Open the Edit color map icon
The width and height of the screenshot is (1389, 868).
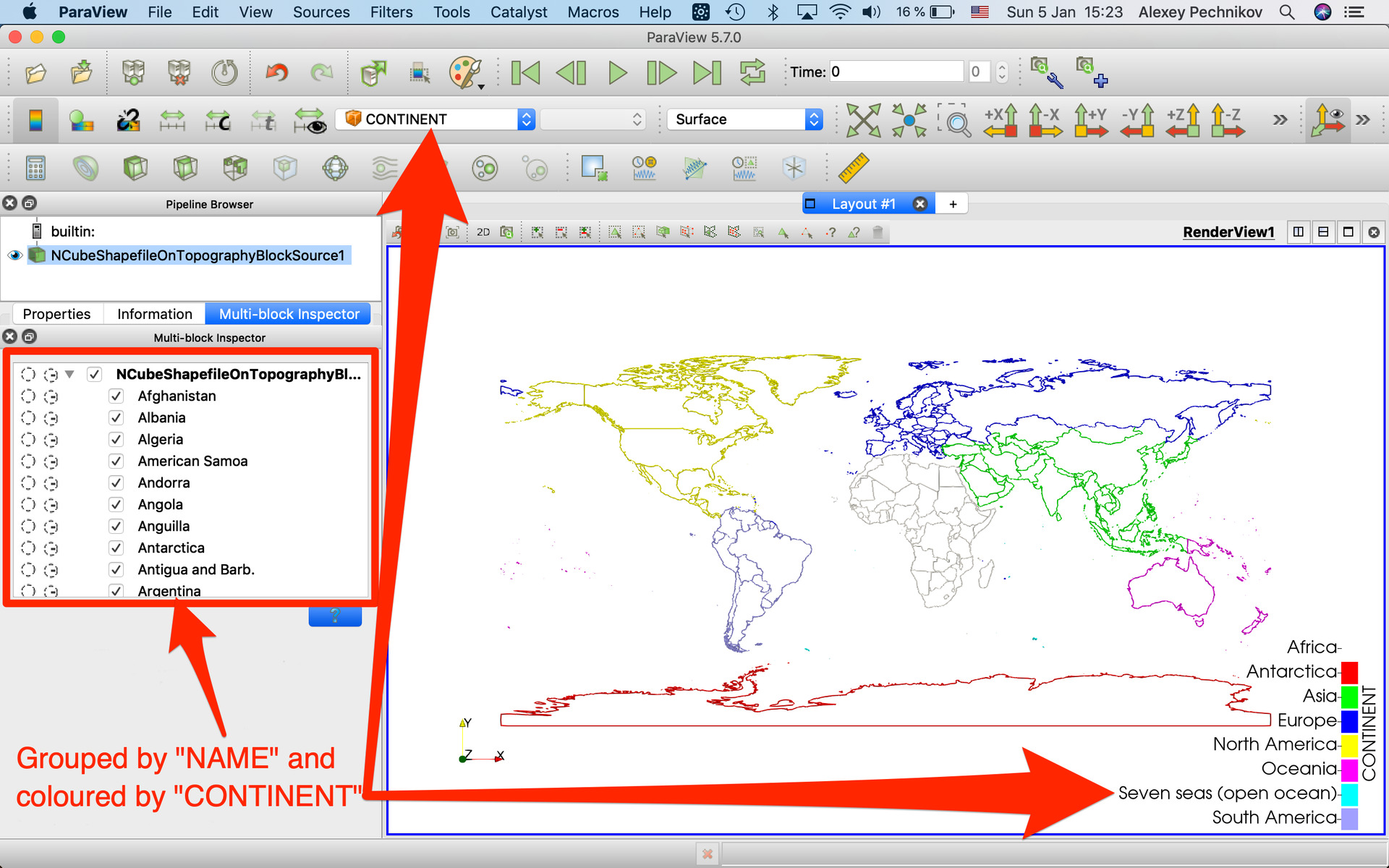point(82,120)
